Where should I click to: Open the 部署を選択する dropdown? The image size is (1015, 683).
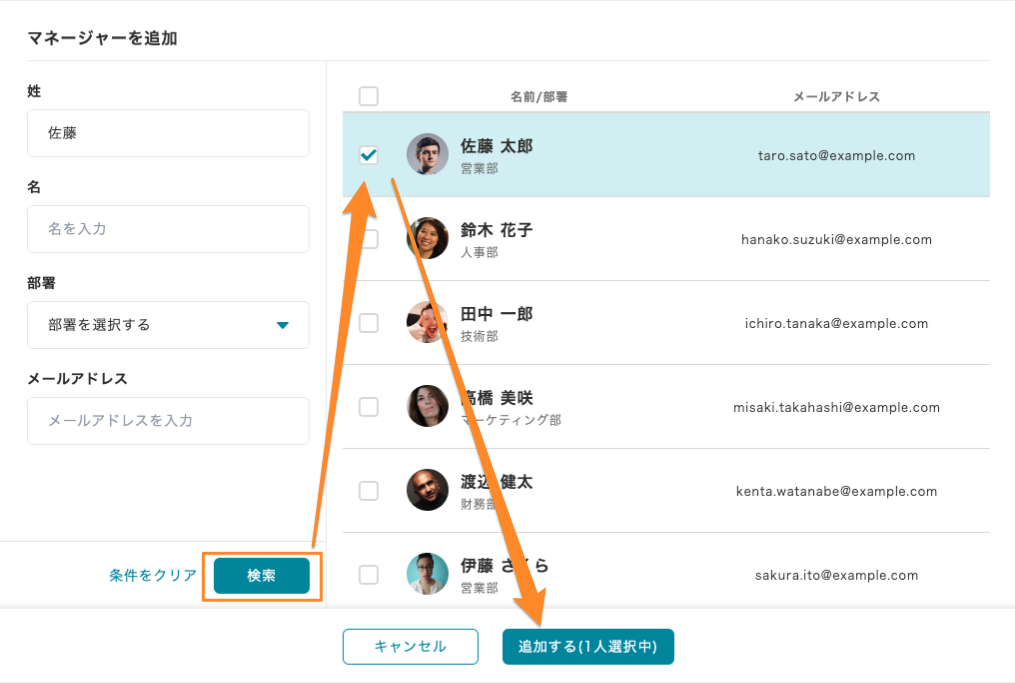(x=168, y=325)
